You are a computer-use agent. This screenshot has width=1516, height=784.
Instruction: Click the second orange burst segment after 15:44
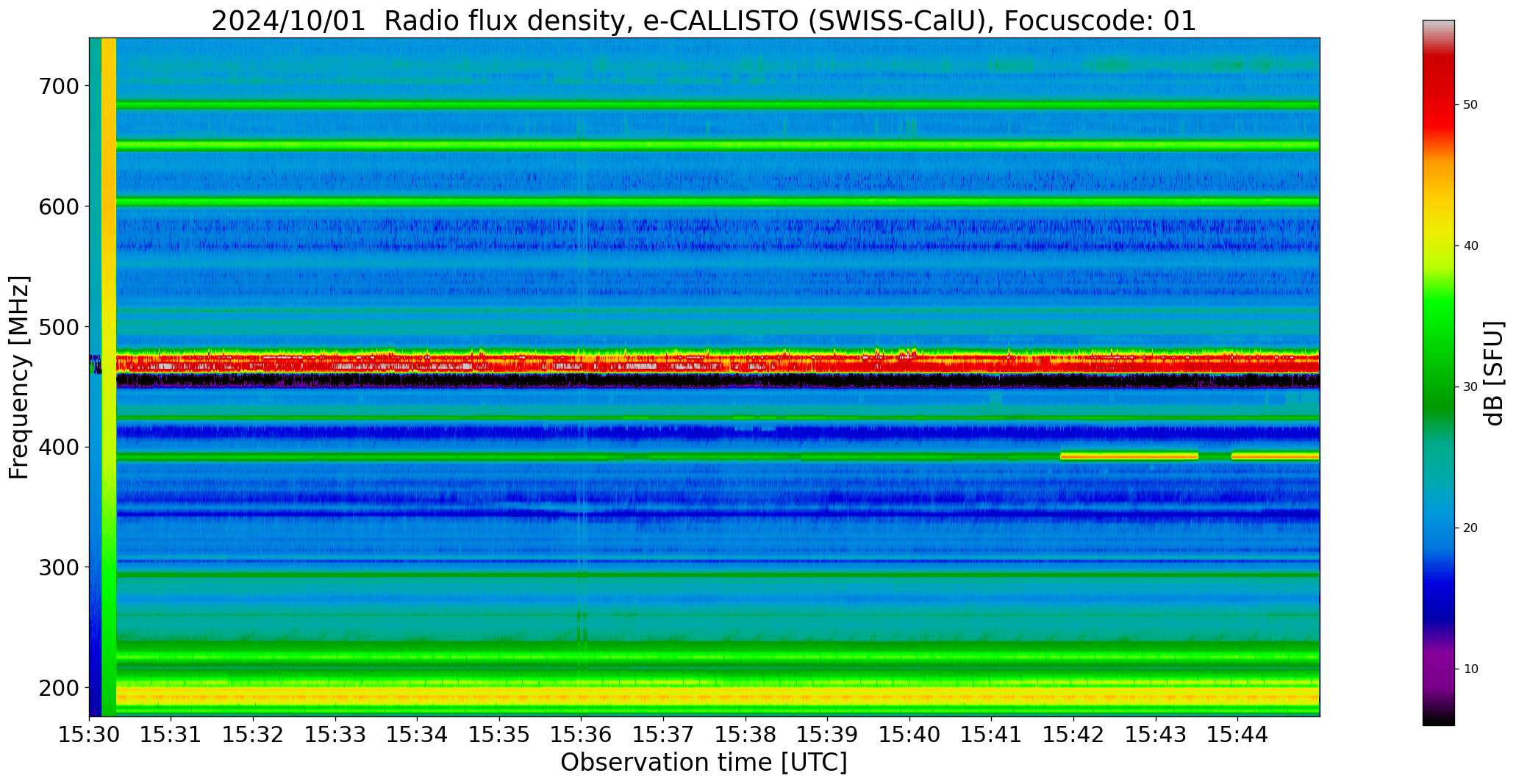point(1275,456)
